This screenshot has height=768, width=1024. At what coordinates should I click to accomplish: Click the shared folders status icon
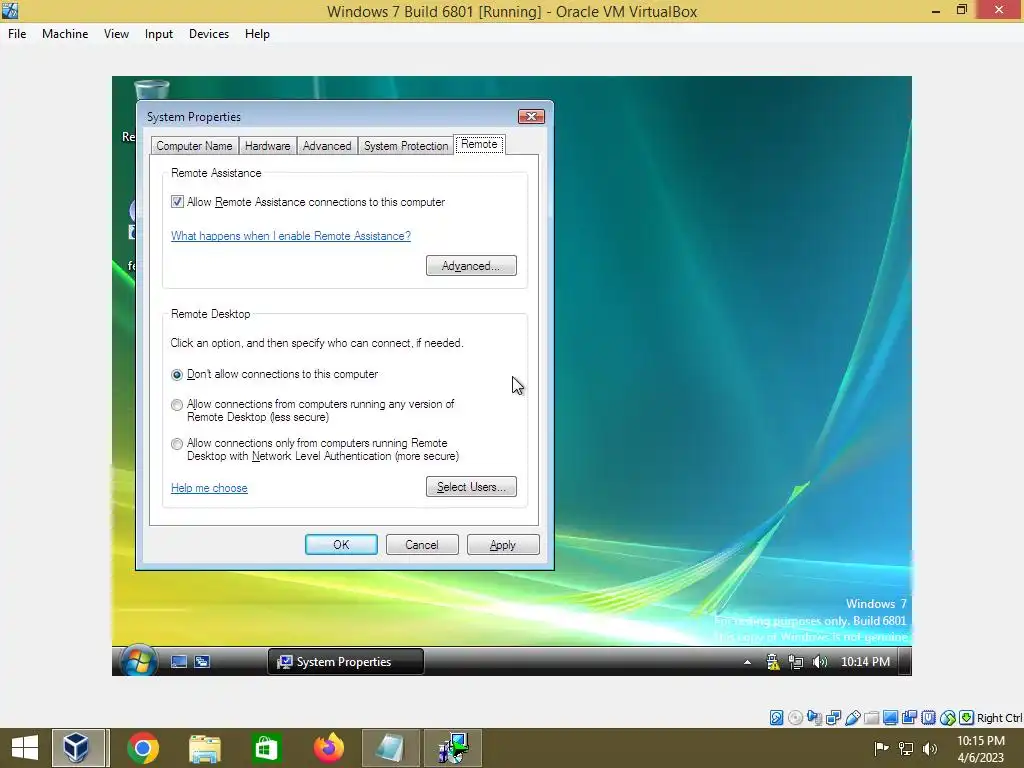point(871,718)
